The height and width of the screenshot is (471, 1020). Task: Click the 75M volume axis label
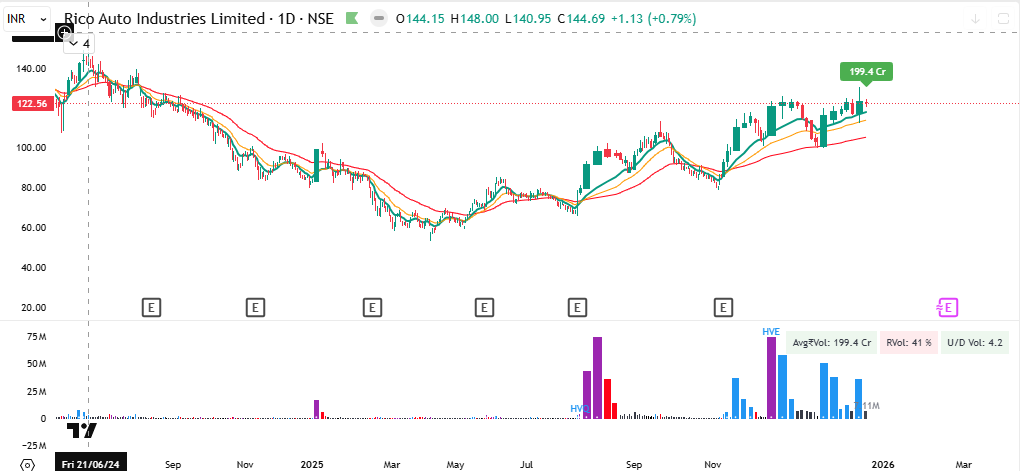click(36, 337)
